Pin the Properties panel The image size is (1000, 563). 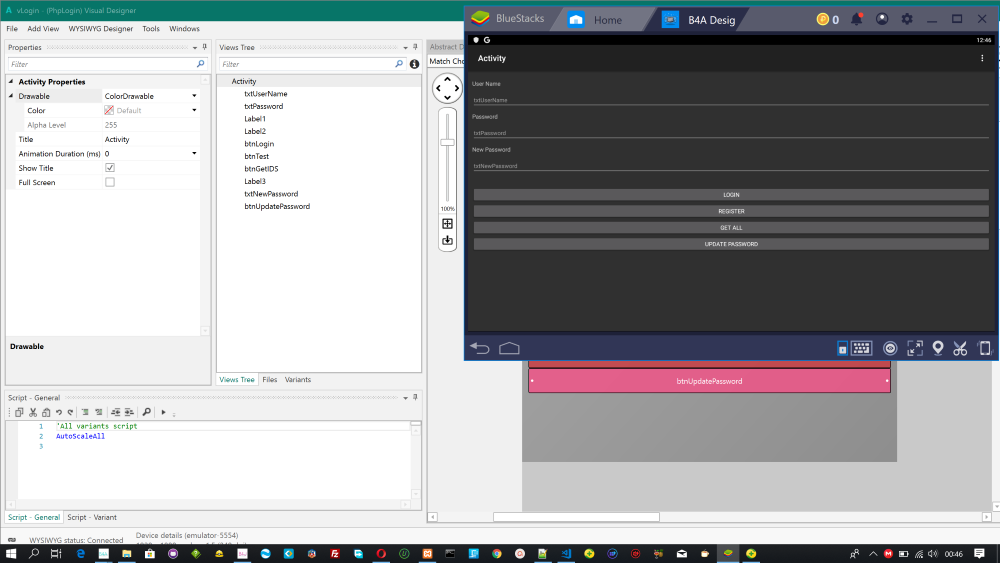tap(205, 47)
